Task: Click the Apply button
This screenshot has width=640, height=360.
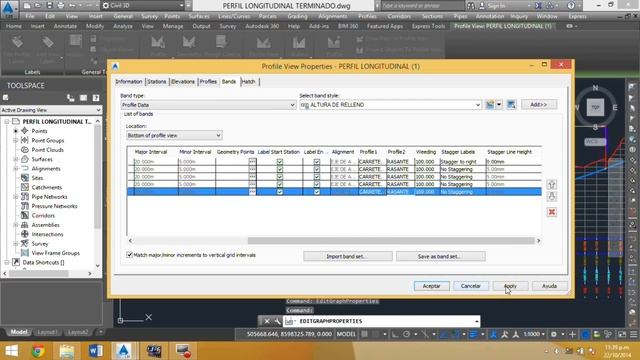Action: tap(510, 286)
